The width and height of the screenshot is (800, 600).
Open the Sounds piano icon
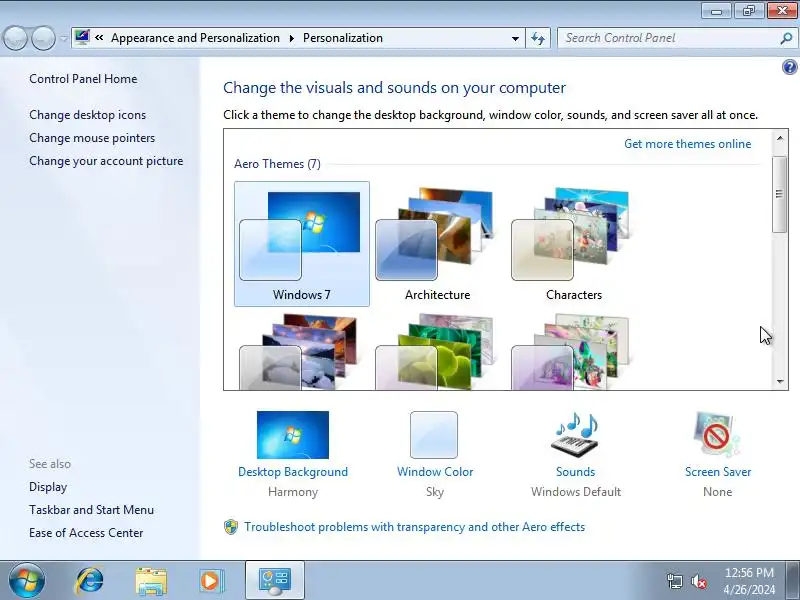click(575, 435)
